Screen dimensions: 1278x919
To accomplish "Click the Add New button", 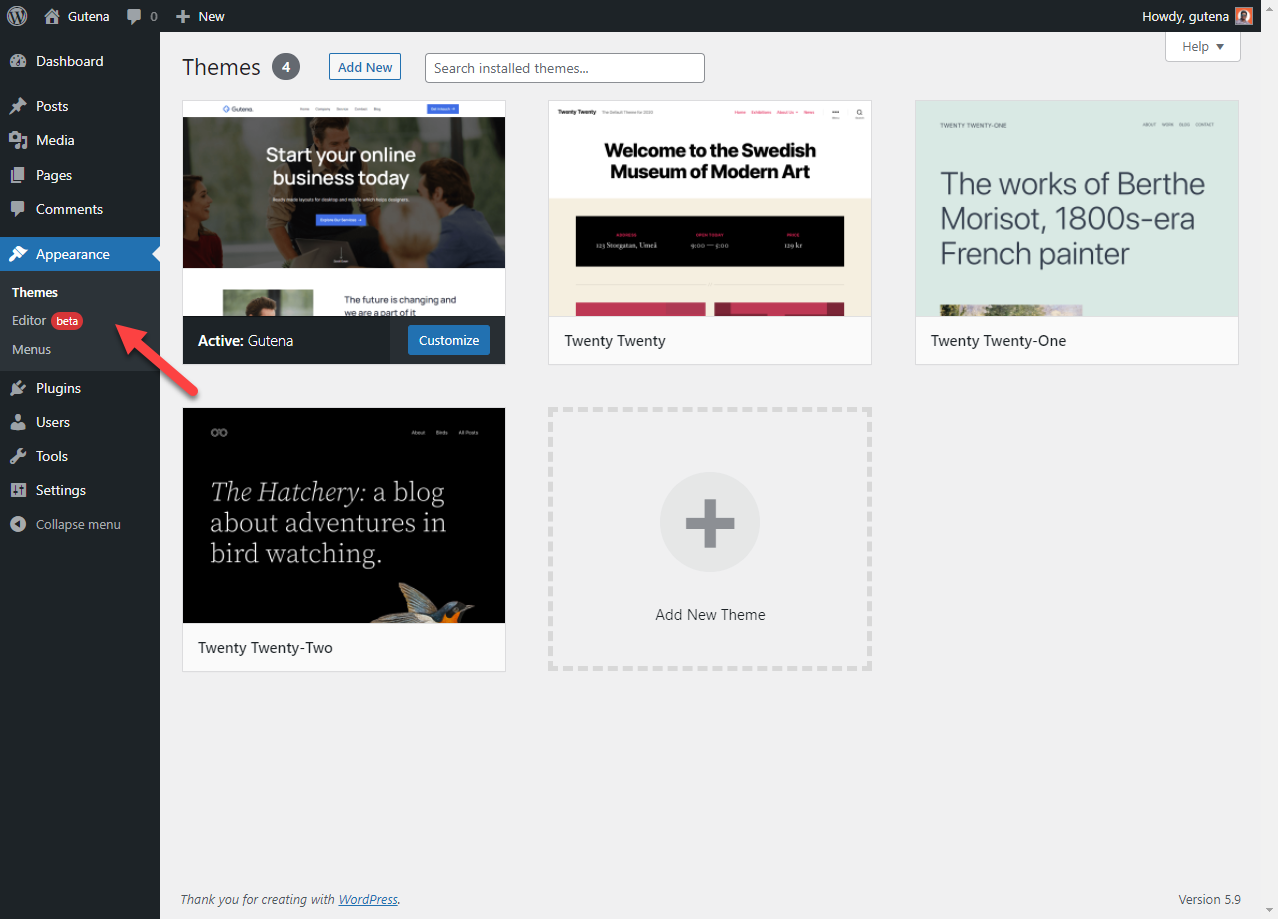I will 365,67.
